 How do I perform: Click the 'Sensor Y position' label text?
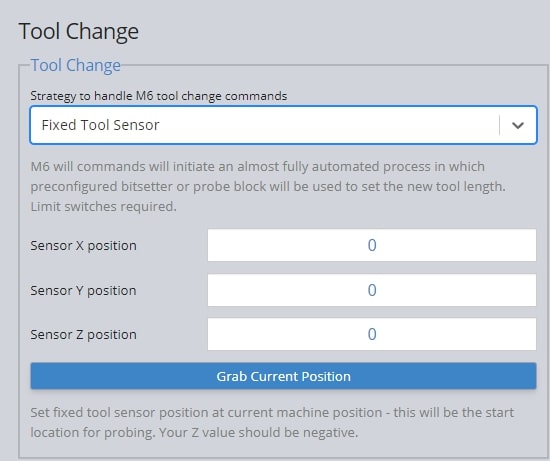click(x=83, y=290)
